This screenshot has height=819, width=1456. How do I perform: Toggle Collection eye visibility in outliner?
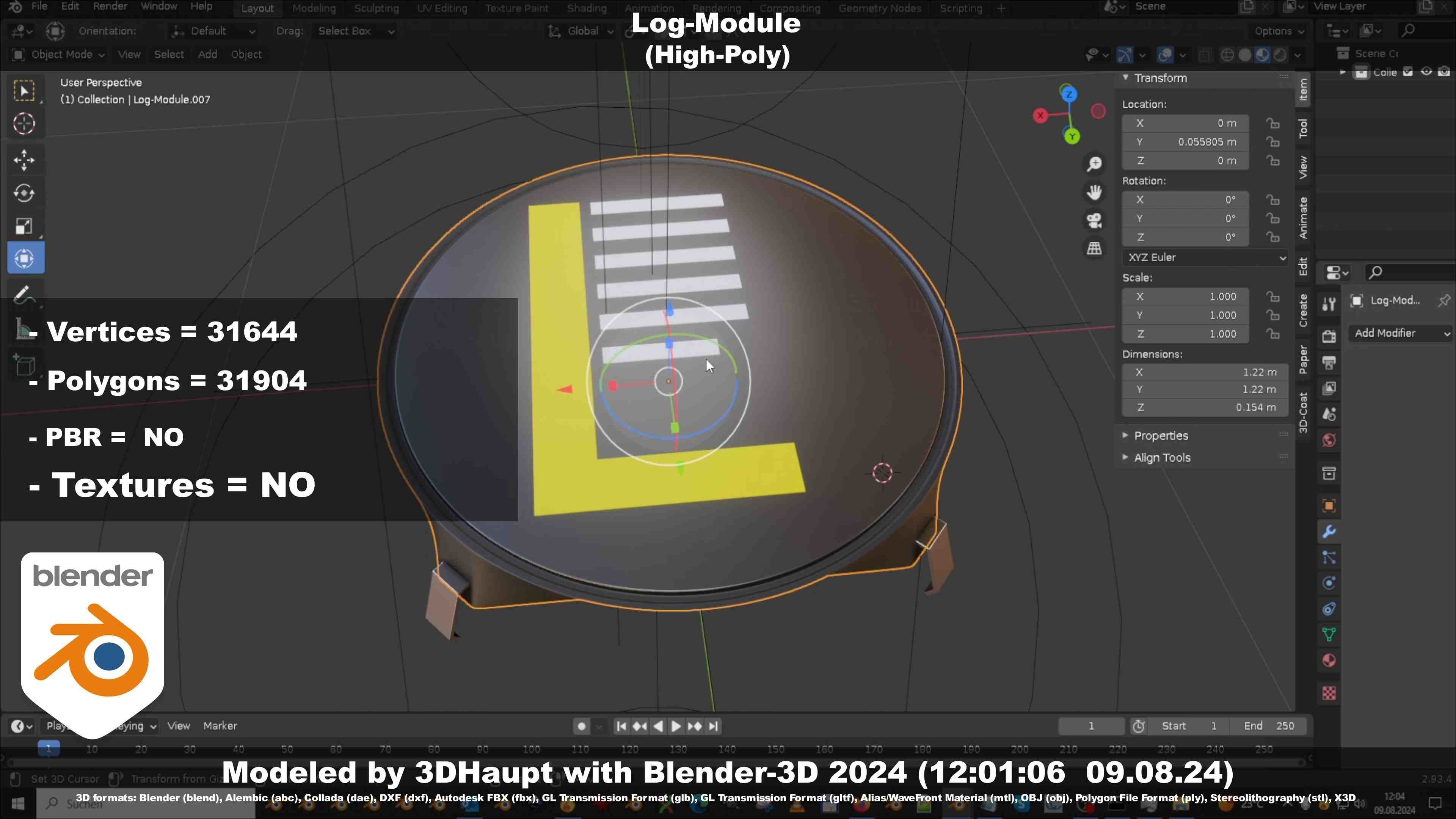tap(1426, 72)
